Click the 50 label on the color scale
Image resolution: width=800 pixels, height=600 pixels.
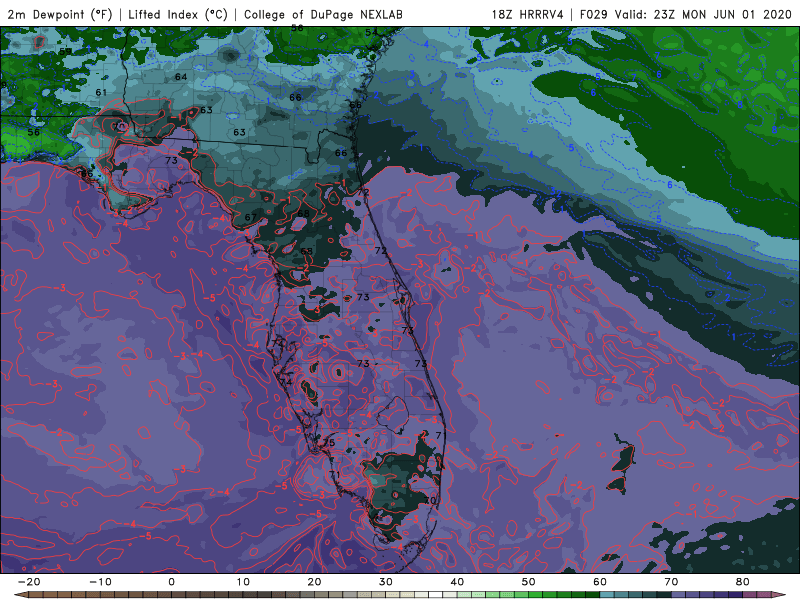529,582
